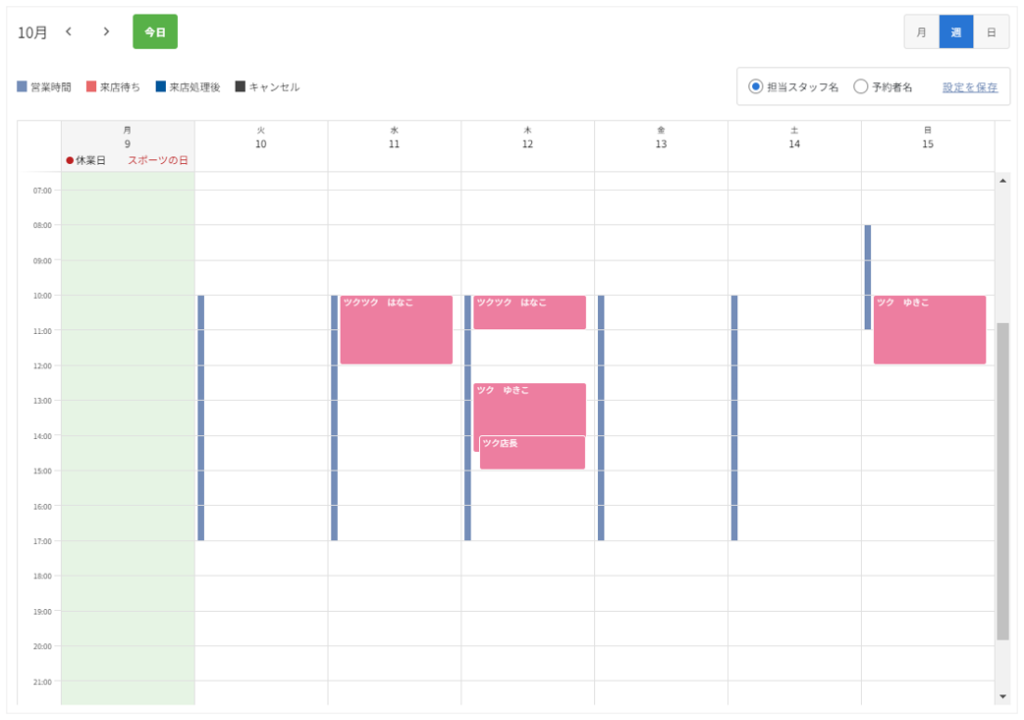This screenshot has height=720, width=1024.
Task: Open Sunday's ツク ゆきこ reservation
Action: 930,330
